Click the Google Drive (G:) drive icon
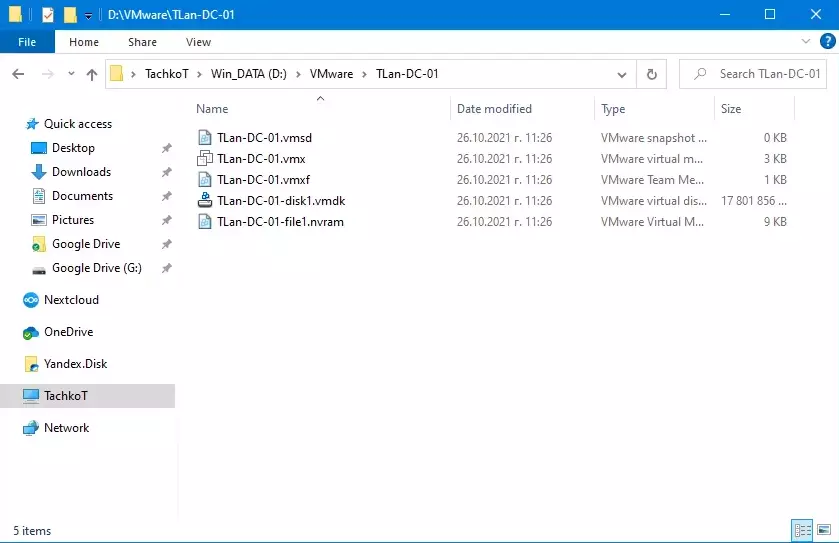The width and height of the screenshot is (839, 543). (39, 269)
